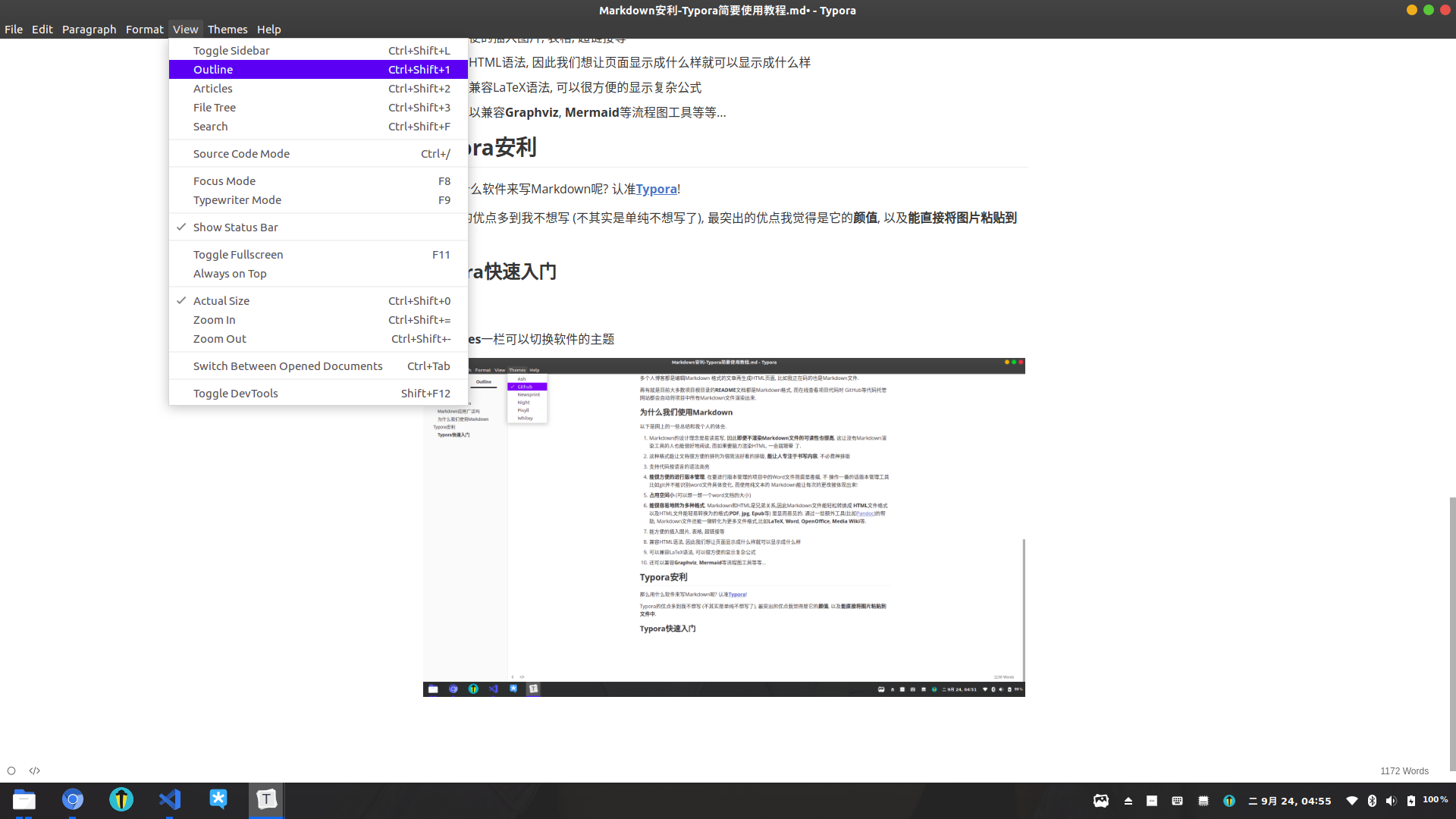Open Visual Studio Code from taskbar
This screenshot has height=819, width=1456.
pos(170,799)
